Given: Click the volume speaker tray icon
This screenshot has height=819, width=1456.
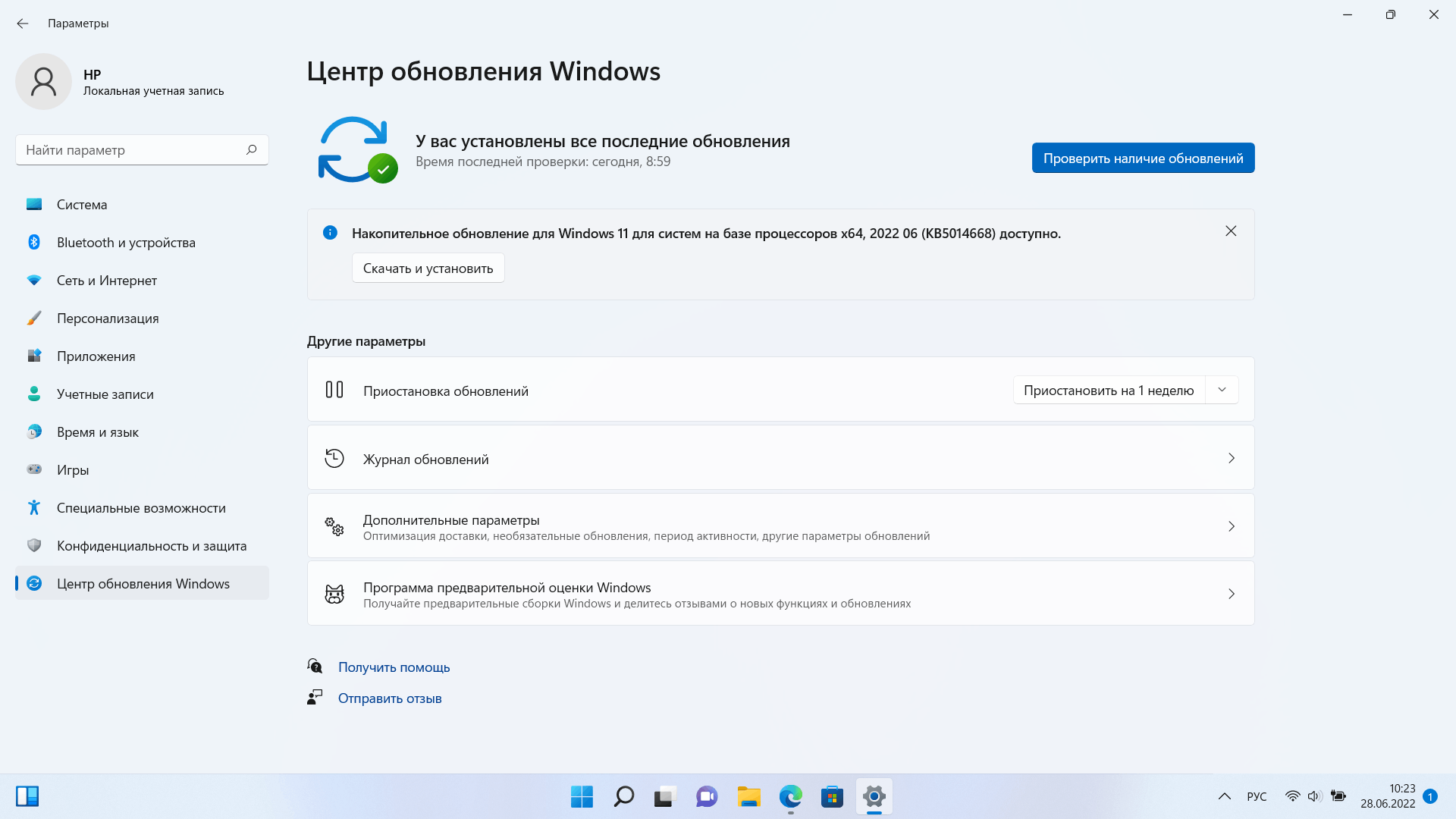Looking at the screenshot, I should click(x=1315, y=796).
